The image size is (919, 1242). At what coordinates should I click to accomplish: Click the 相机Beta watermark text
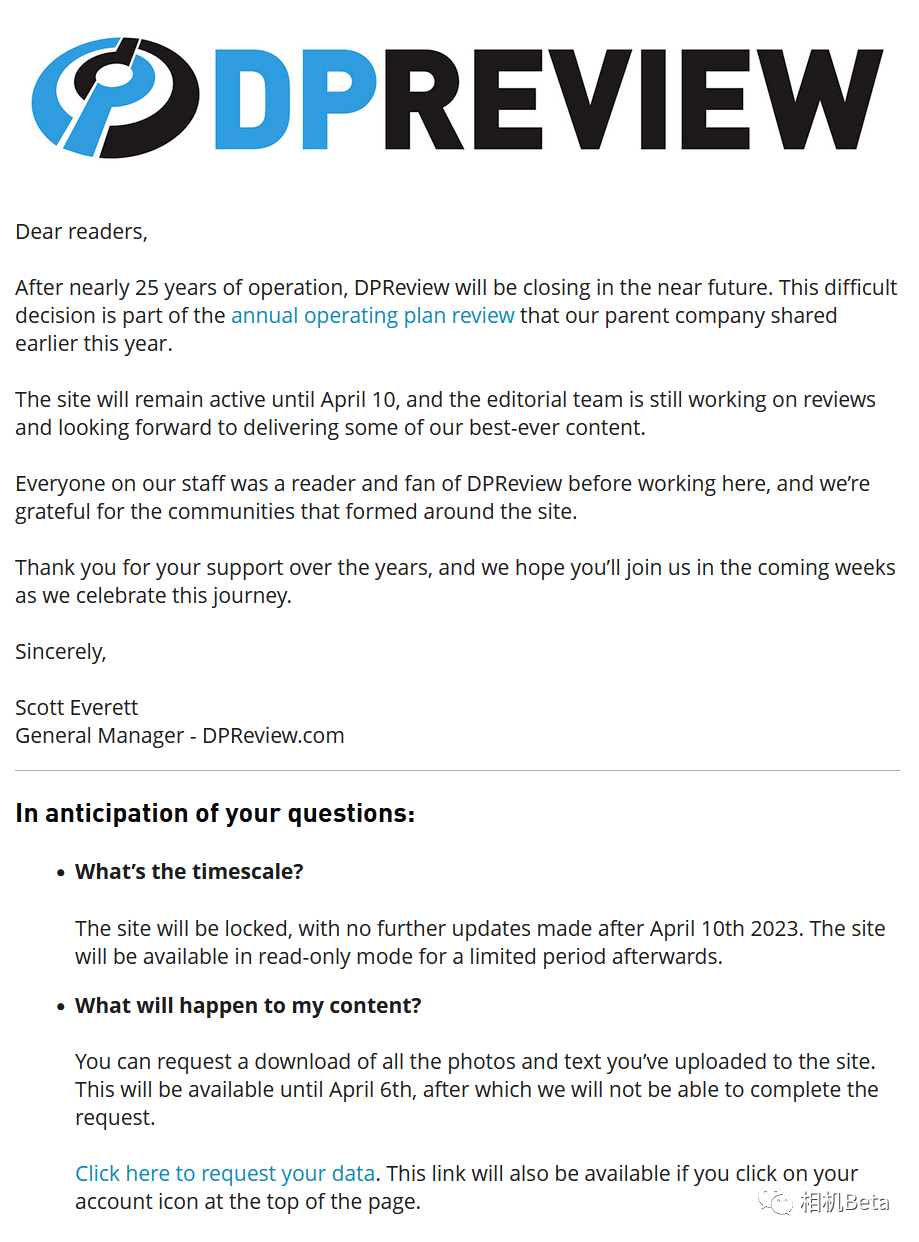tap(844, 1203)
